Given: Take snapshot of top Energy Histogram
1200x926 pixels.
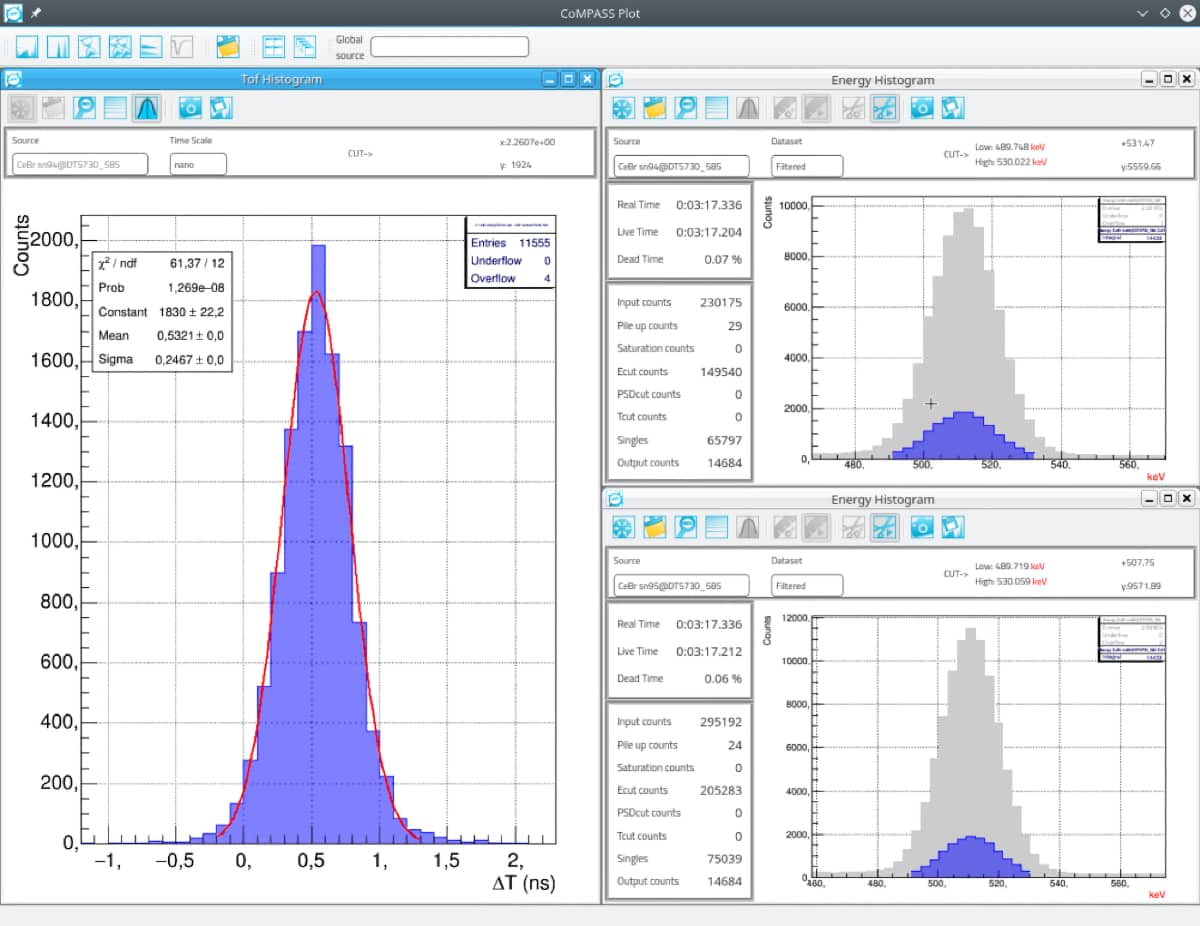Looking at the screenshot, I should pos(922,107).
